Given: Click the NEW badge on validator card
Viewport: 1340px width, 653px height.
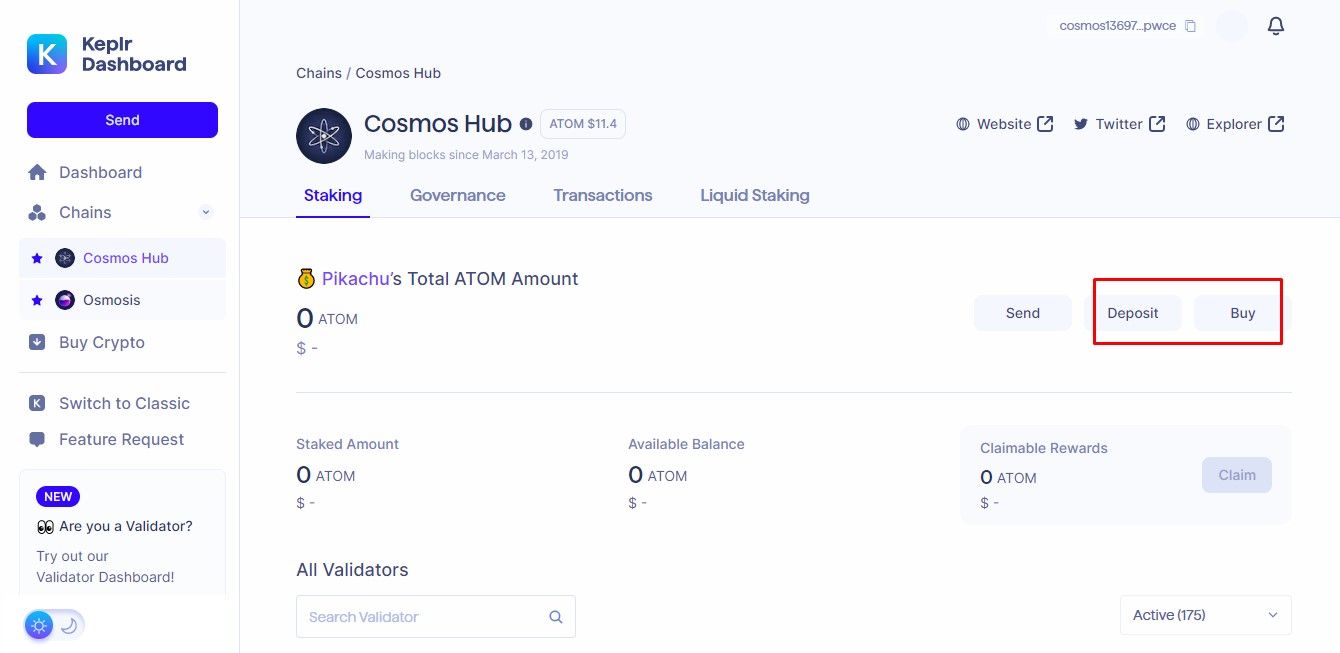Looking at the screenshot, I should (x=58, y=497).
